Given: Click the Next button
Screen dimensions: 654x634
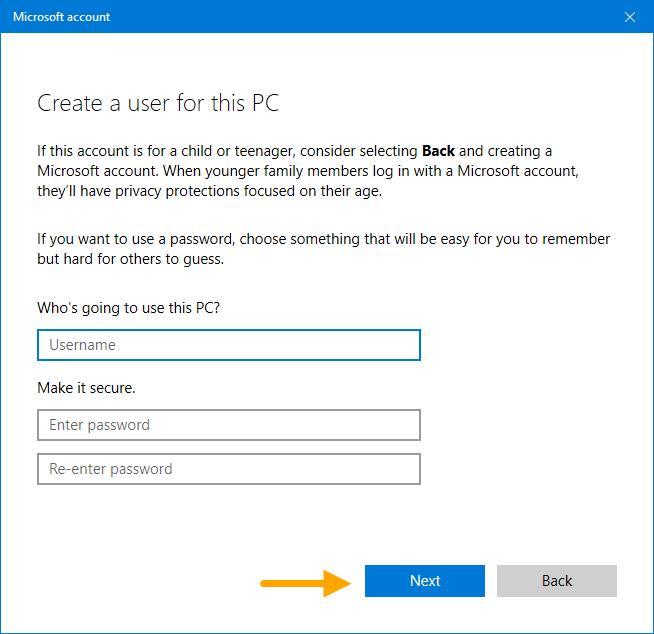Looking at the screenshot, I should tap(425, 581).
